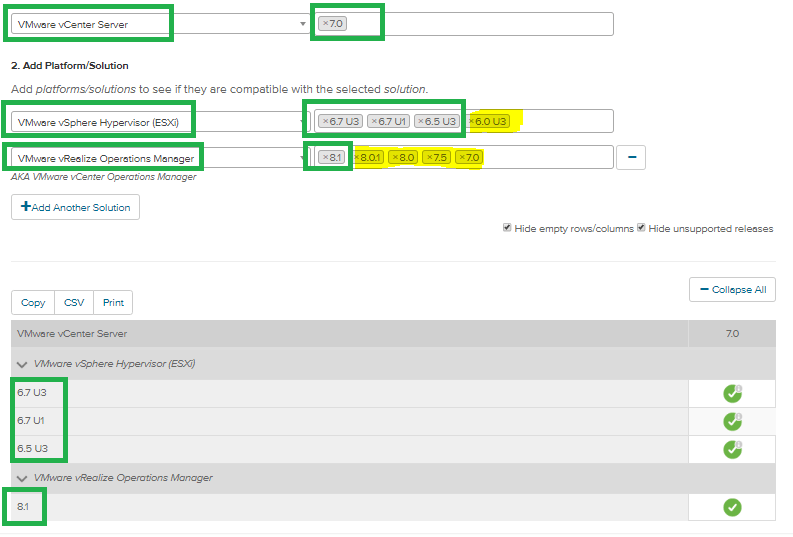Click Add Another Solution

pos(75,207)
